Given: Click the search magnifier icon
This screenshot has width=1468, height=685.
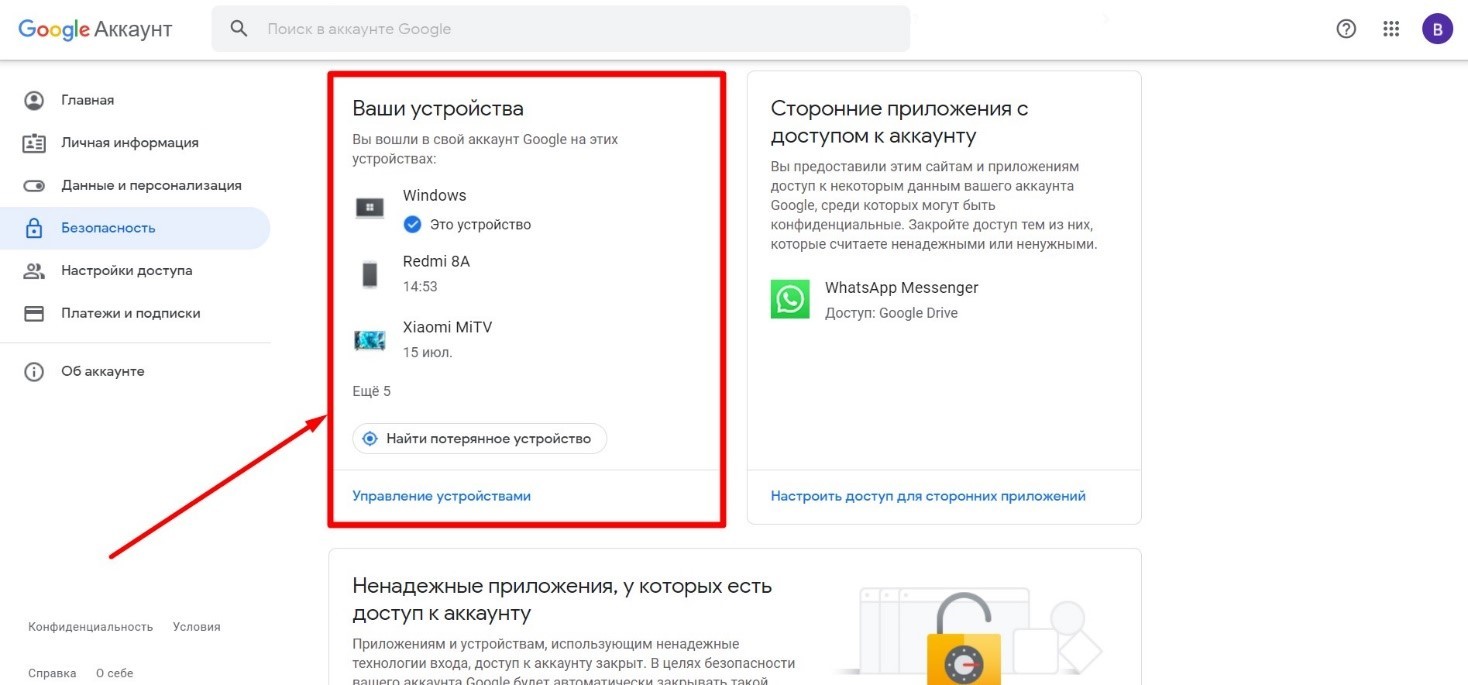Looking at the screenshot, I should (239, 29).
